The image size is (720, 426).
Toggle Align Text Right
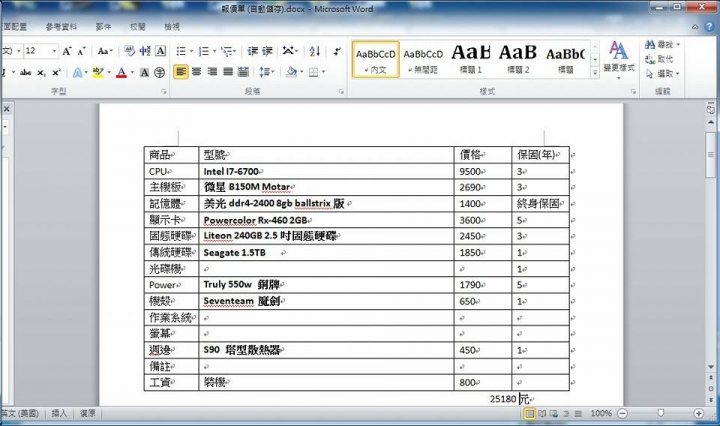212,72
